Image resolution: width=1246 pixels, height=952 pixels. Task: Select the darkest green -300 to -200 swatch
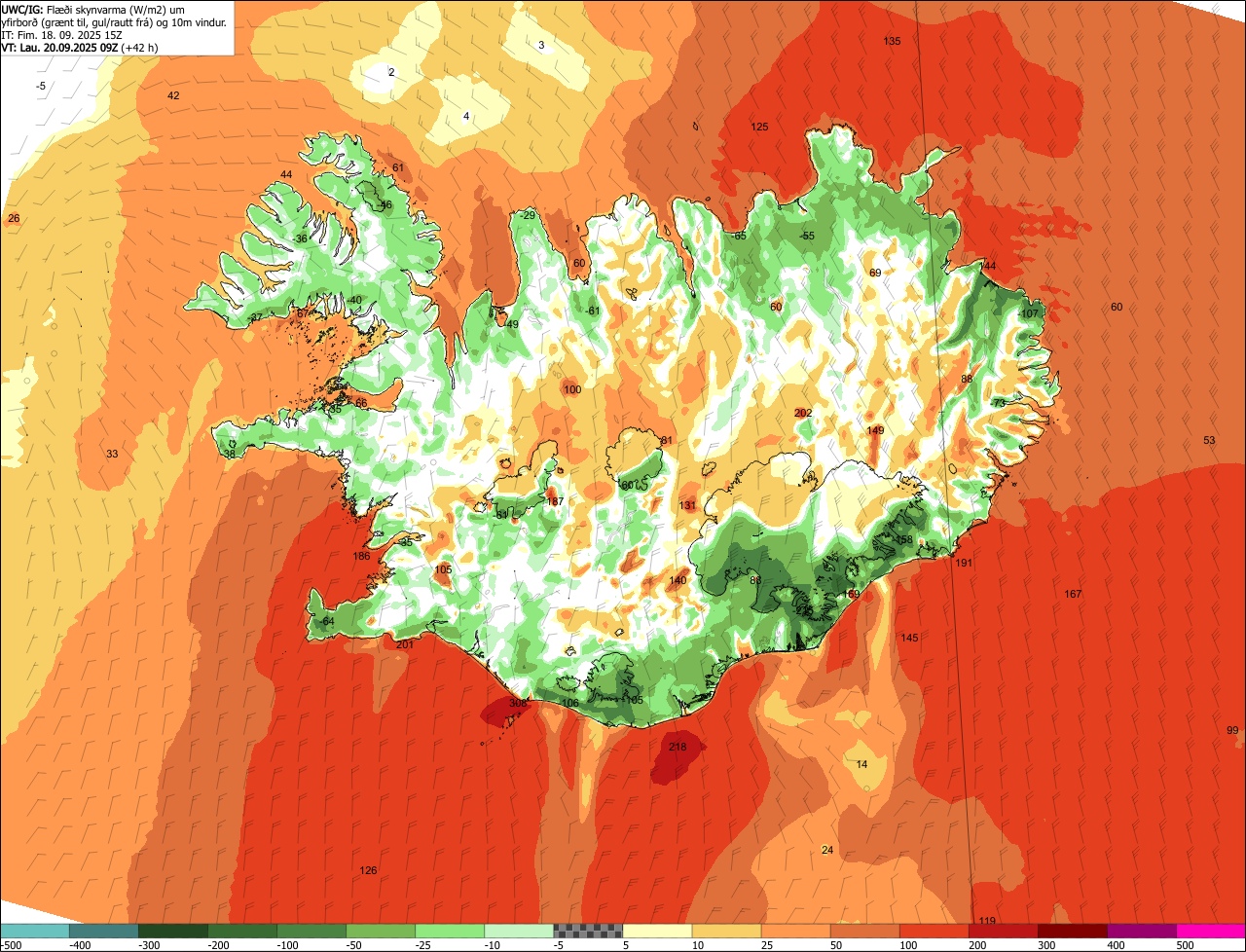tap(173, 931)
